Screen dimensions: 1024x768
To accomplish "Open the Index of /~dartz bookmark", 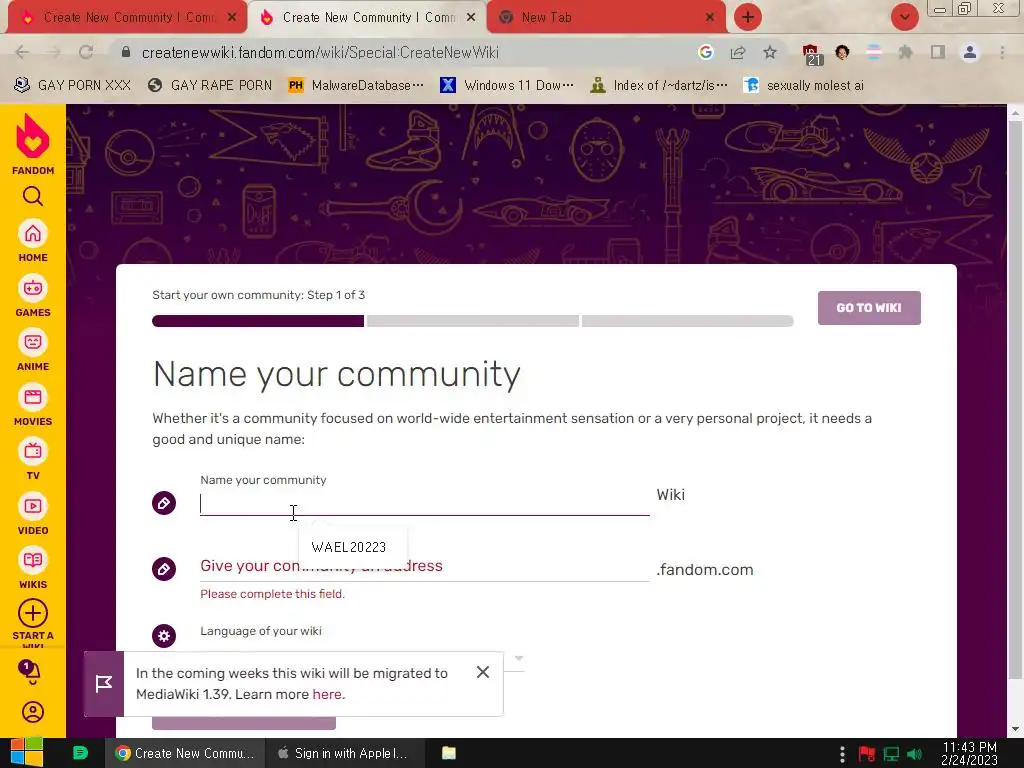I will coord(658,85).
